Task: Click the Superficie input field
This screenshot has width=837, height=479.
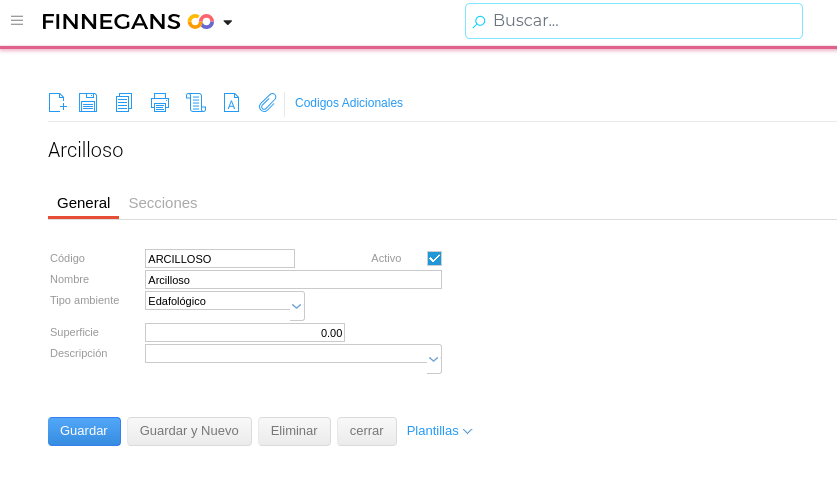Action: 245,333
